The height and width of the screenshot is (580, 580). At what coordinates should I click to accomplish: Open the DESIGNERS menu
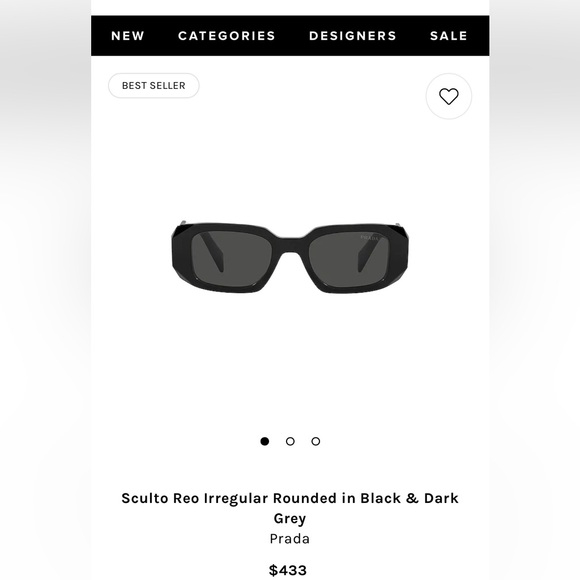353,36
